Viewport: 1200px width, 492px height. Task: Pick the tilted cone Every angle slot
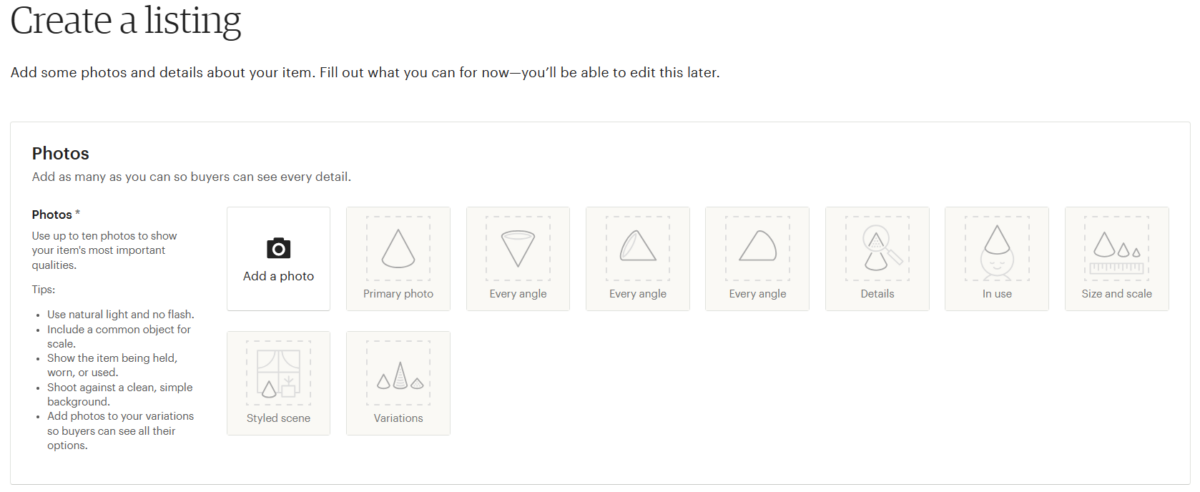[x=638, y=247]
